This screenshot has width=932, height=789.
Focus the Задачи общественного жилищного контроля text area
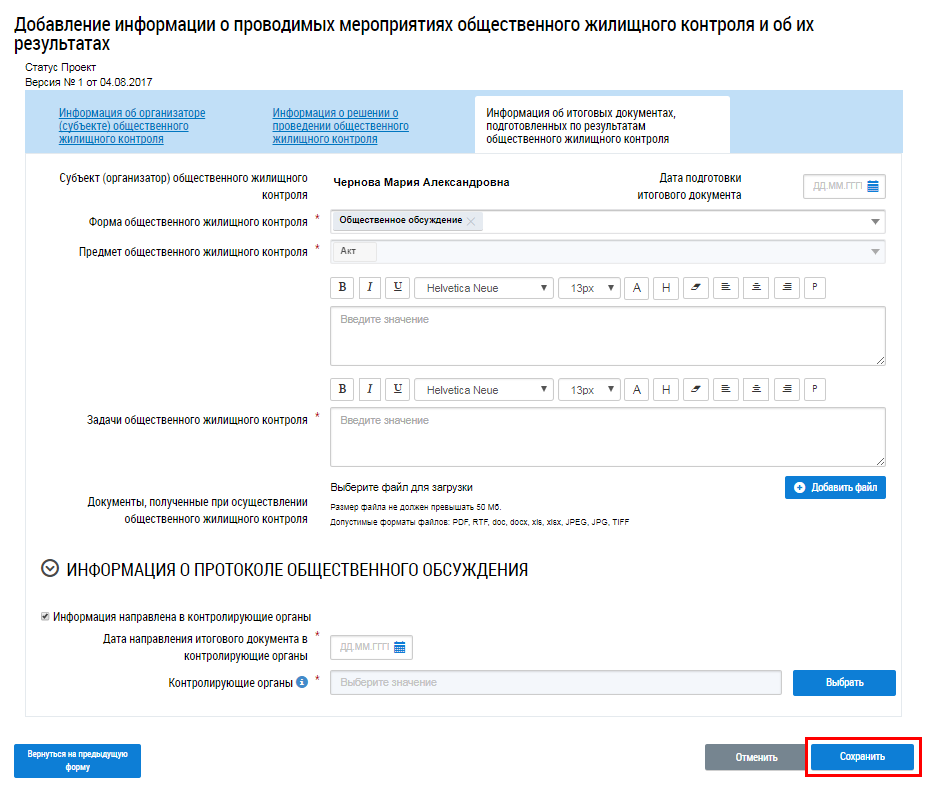tap(607, 437)
